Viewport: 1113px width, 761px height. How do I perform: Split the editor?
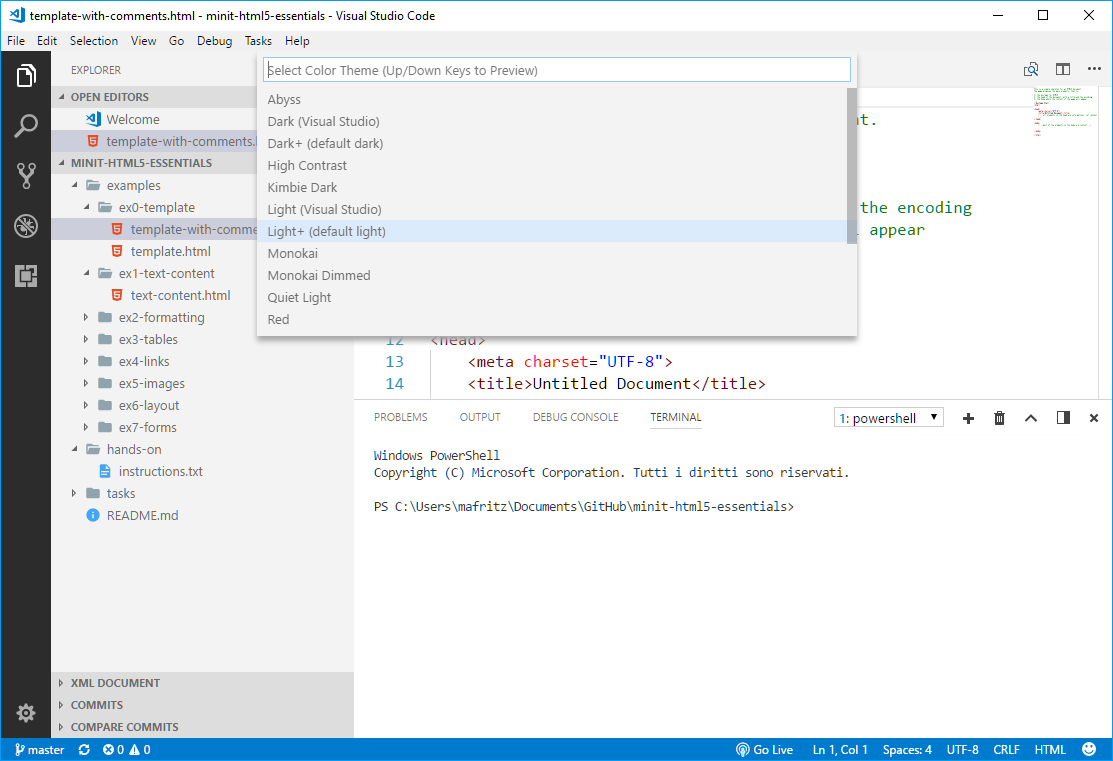point(1063,69)
